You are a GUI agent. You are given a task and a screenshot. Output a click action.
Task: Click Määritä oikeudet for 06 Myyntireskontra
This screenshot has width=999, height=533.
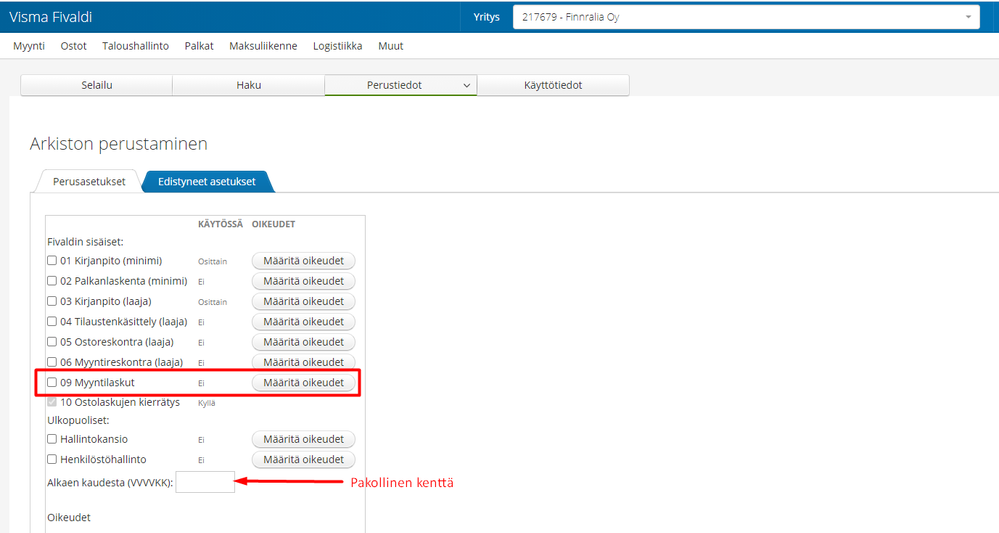tap(303, 362)
